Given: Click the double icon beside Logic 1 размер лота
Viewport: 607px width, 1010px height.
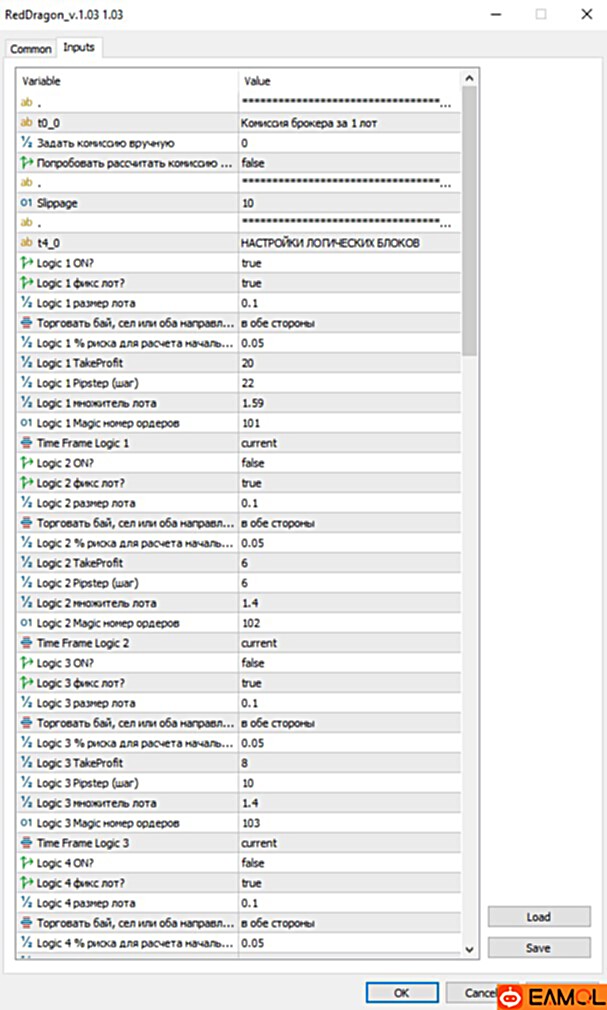Looking at the screenshot, I should (x=26, y=302).
